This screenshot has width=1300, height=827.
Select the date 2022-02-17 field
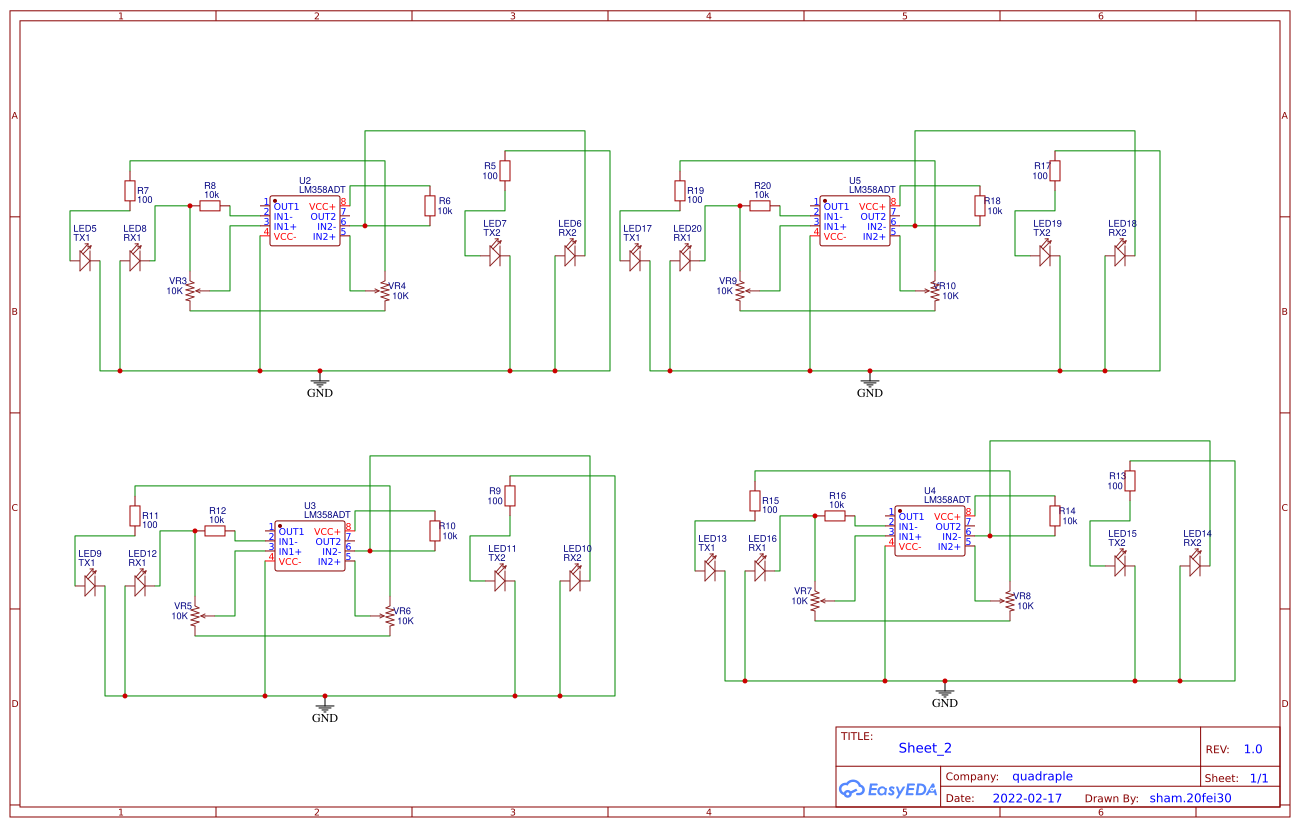pos(1027,799)
